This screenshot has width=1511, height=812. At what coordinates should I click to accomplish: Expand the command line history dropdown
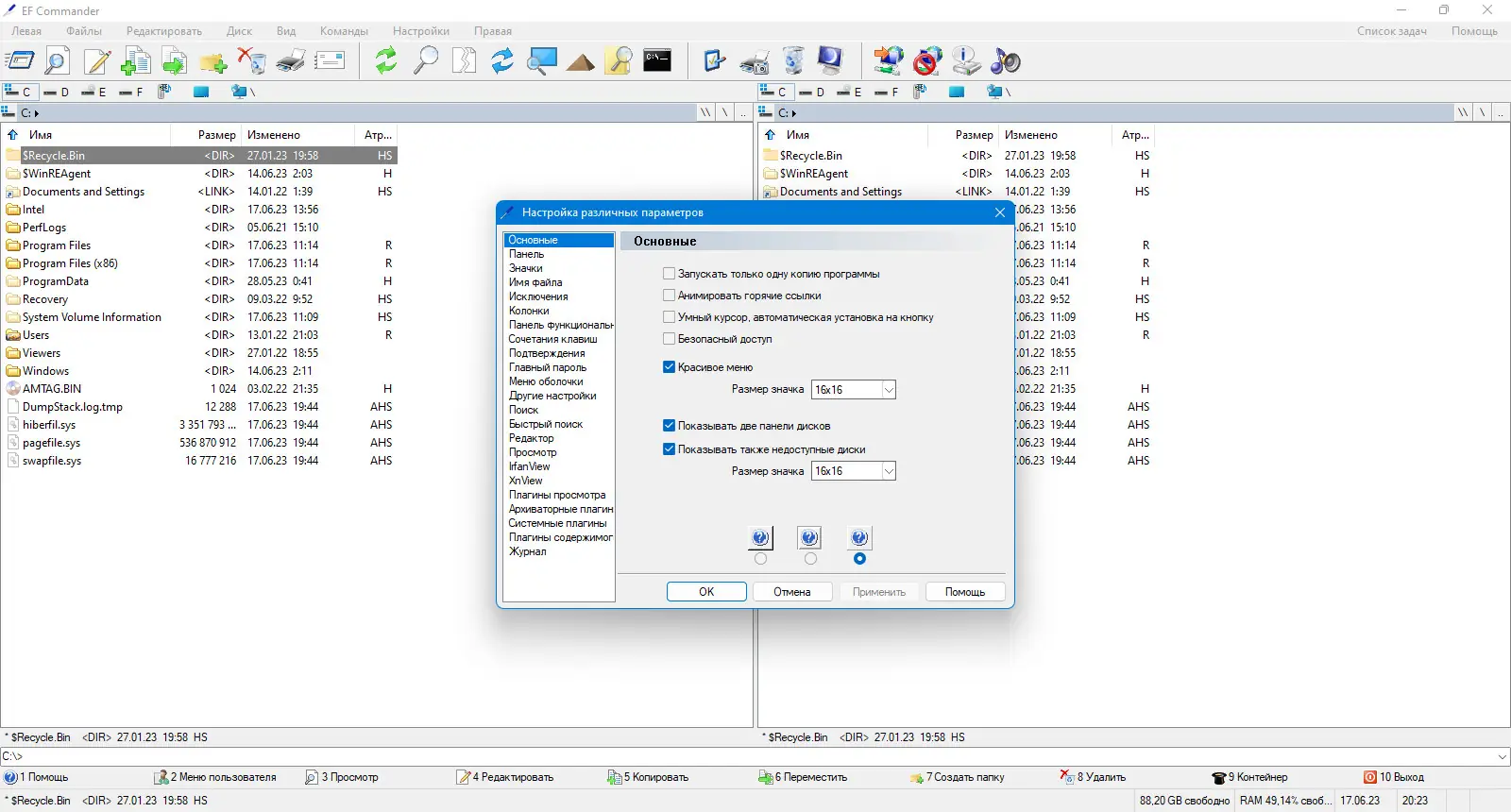[x=1503, y=756]
